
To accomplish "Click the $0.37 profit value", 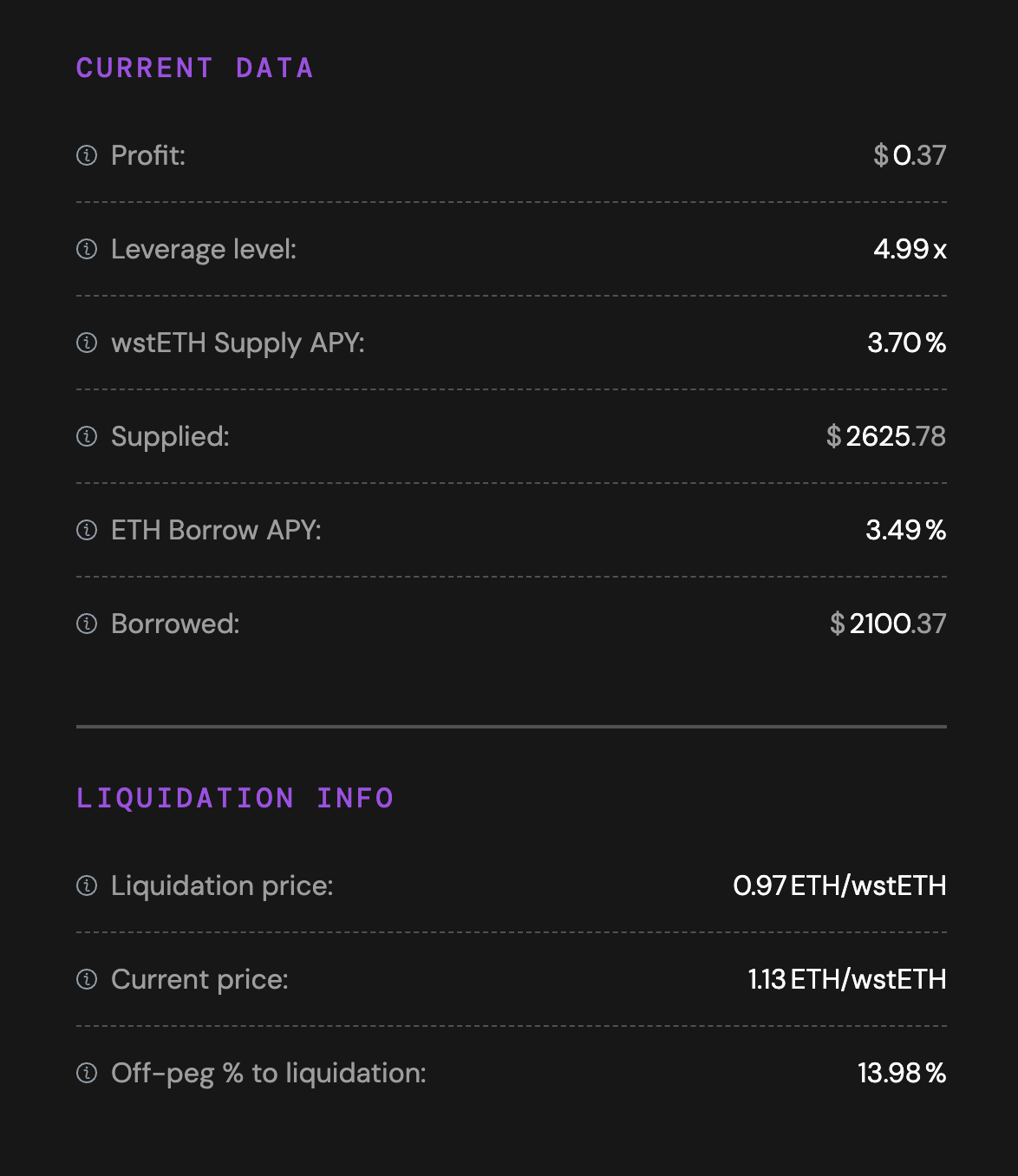I will click(x=910, y=155).
